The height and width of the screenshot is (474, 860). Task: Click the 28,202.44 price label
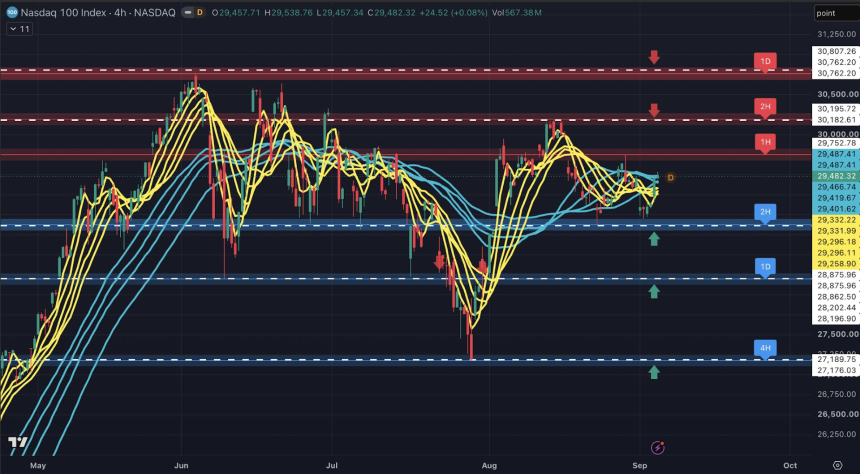(835, 307)
